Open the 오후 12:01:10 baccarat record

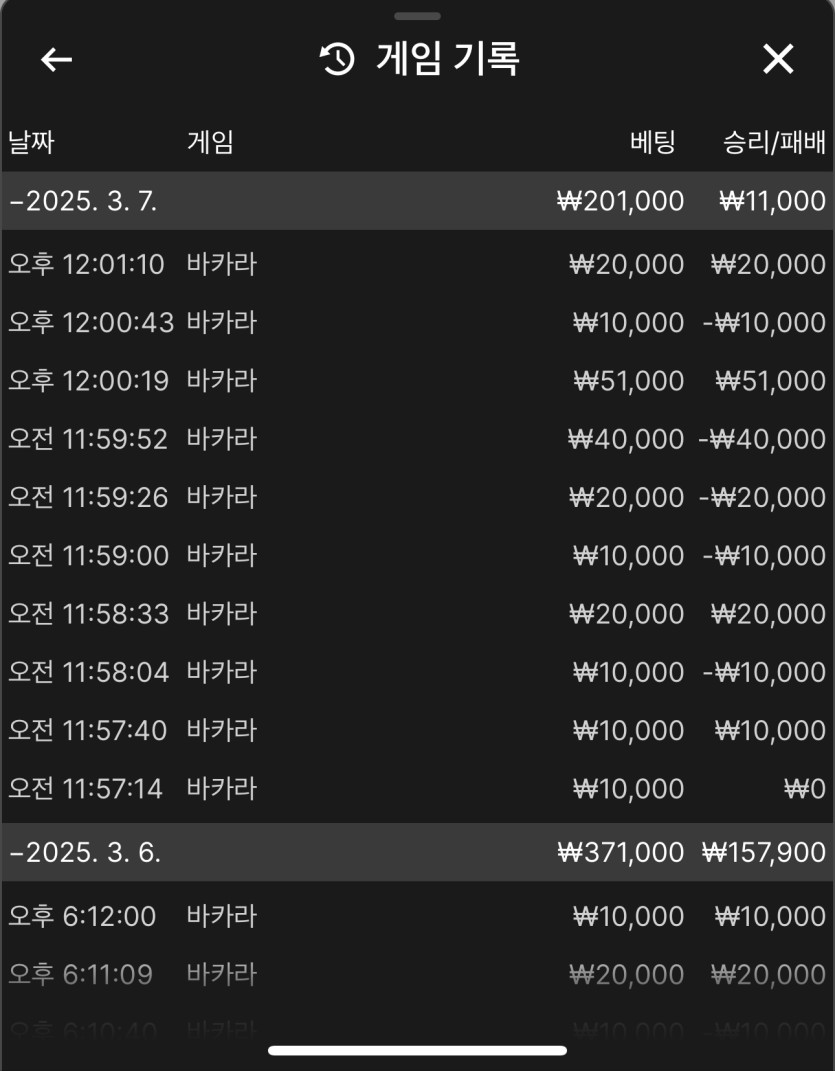[416, 265]
